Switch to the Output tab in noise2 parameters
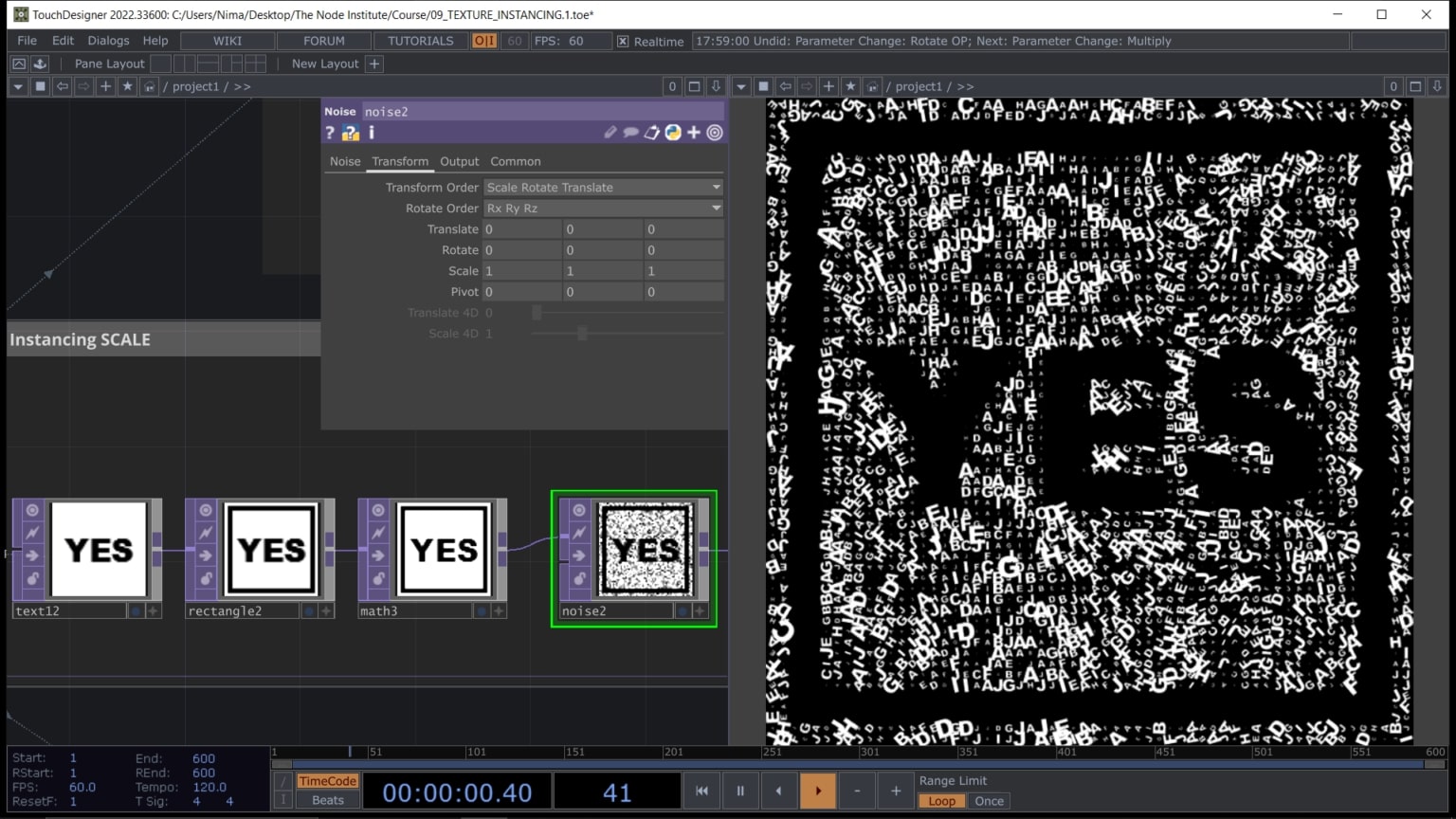The image size is (1456, 819). pyautogui.click(x=459, y=161)
